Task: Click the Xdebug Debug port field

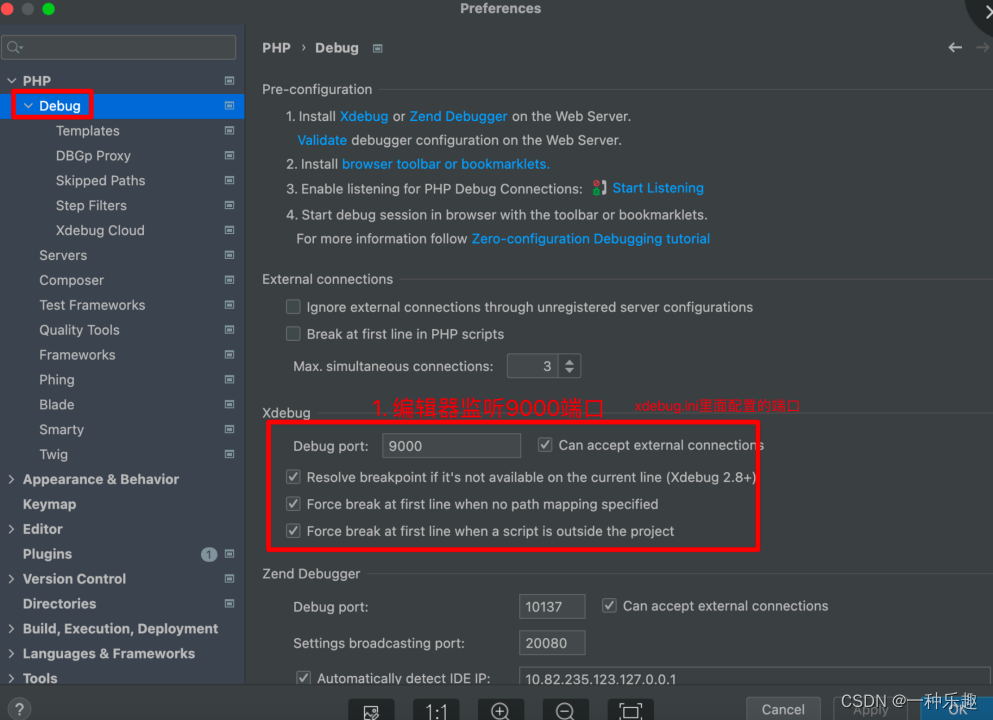Action: click(x=451, y=445)
